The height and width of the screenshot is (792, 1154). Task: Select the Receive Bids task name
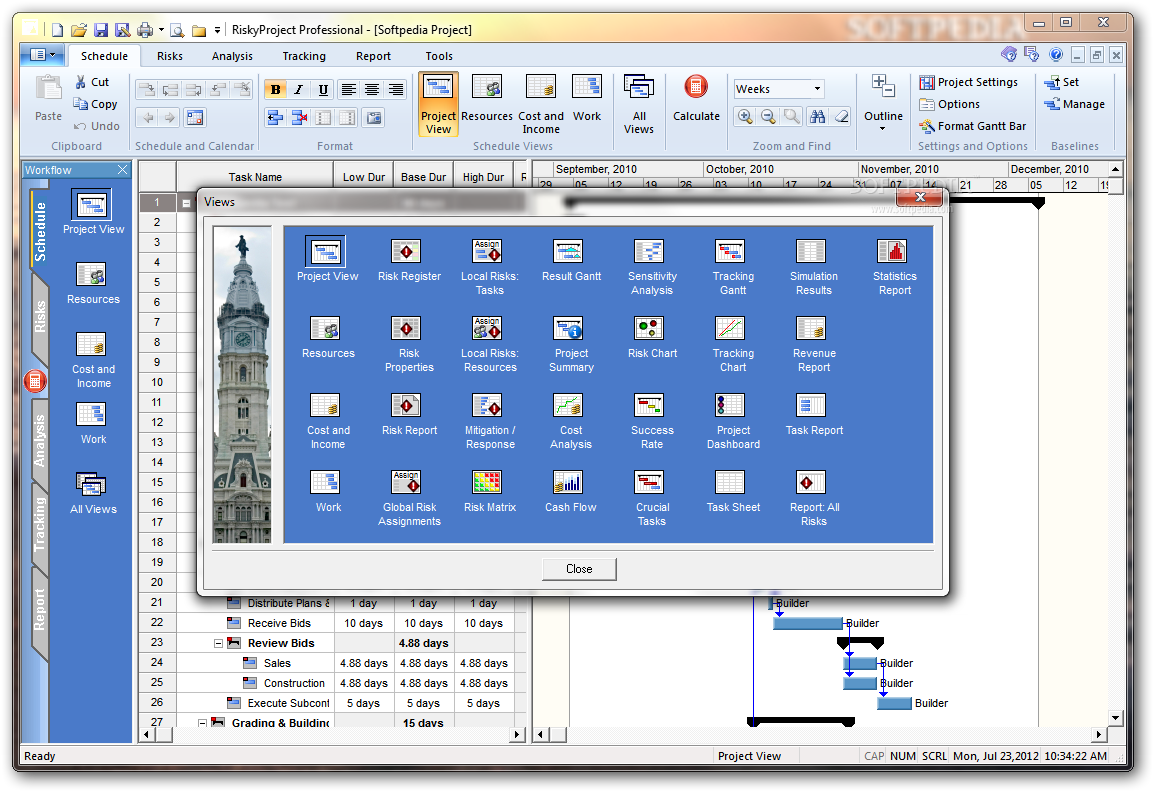pyautogui.click(x=279, y=623)
